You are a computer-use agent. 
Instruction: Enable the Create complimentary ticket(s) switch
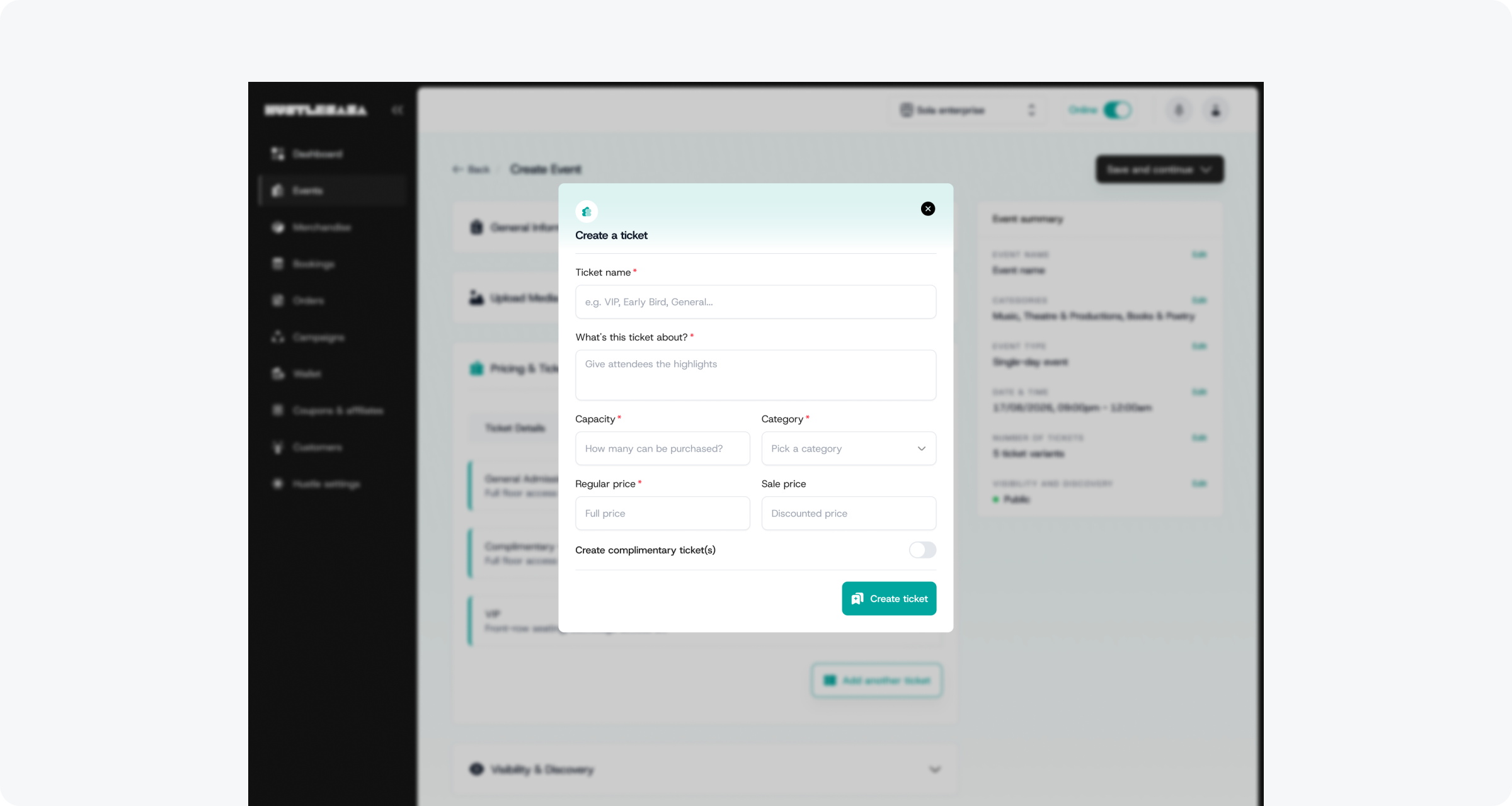click(922, 550)
